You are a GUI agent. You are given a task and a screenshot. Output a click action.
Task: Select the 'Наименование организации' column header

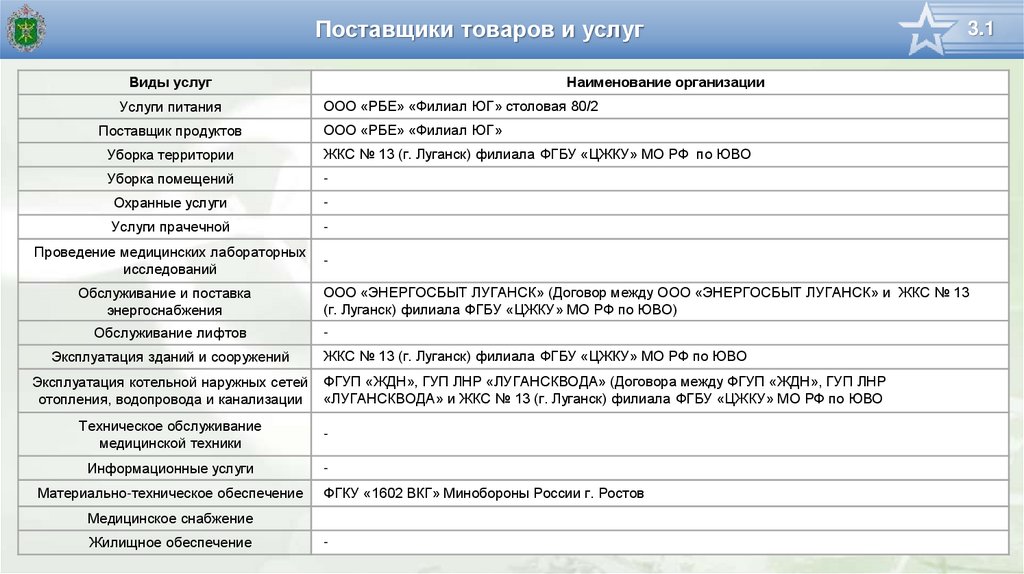pyautogui.click(x=660, y=82)
